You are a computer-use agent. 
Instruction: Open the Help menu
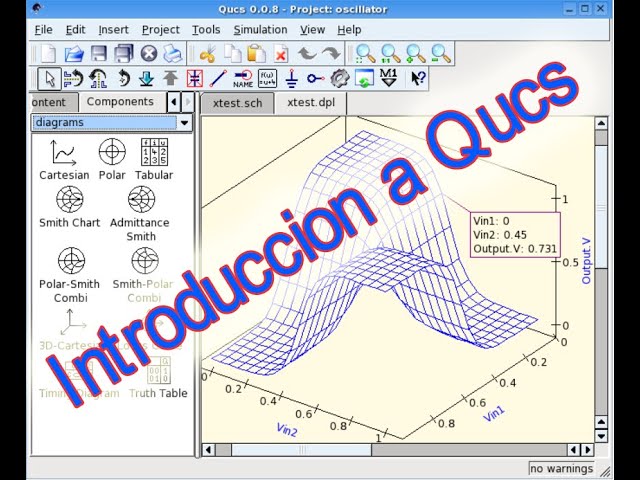349,30
